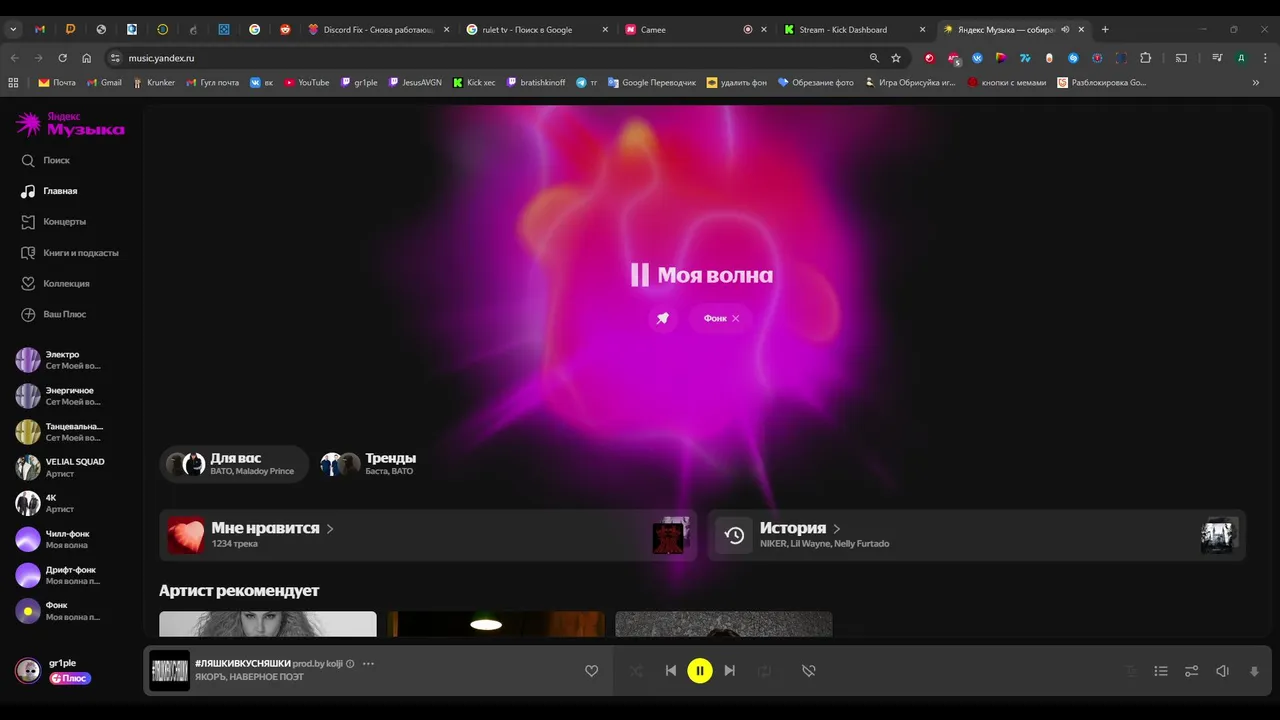Open Ваш Плюс section
Viewport: 1280px width, 720px height.
53,314
